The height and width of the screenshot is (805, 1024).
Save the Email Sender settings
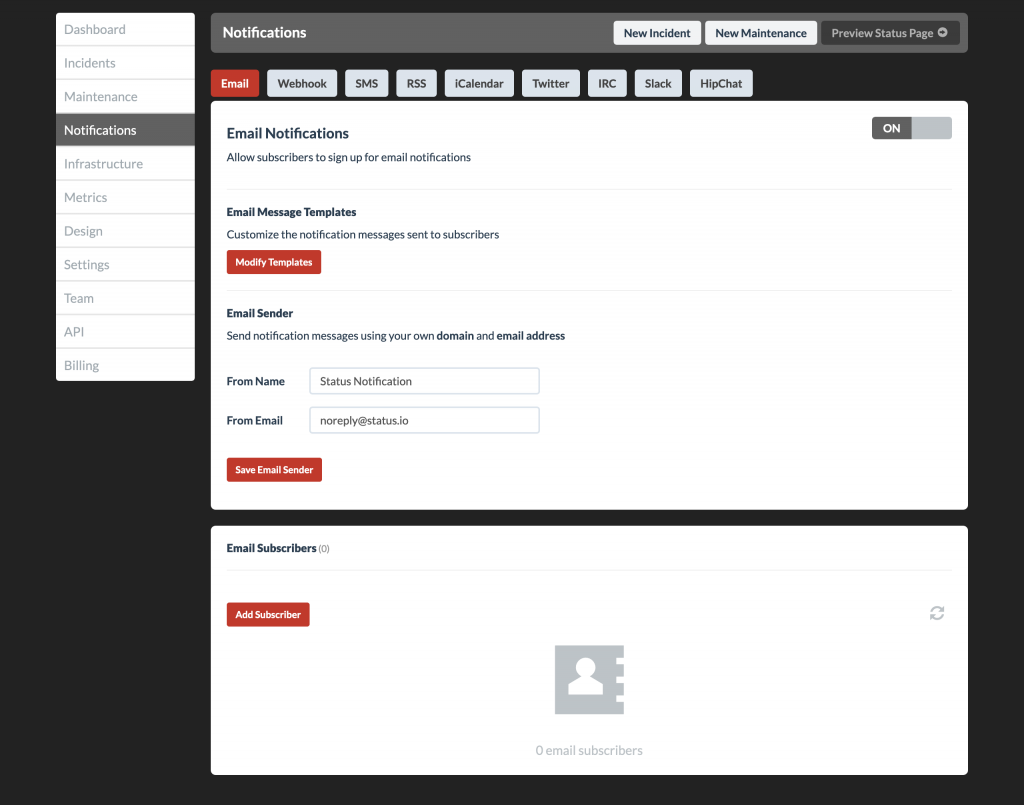coord(273,469)
